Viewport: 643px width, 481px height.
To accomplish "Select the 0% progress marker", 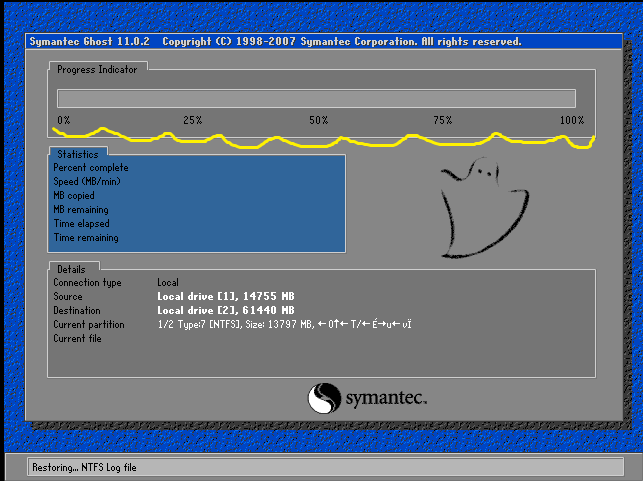I will tap(63, 120).
